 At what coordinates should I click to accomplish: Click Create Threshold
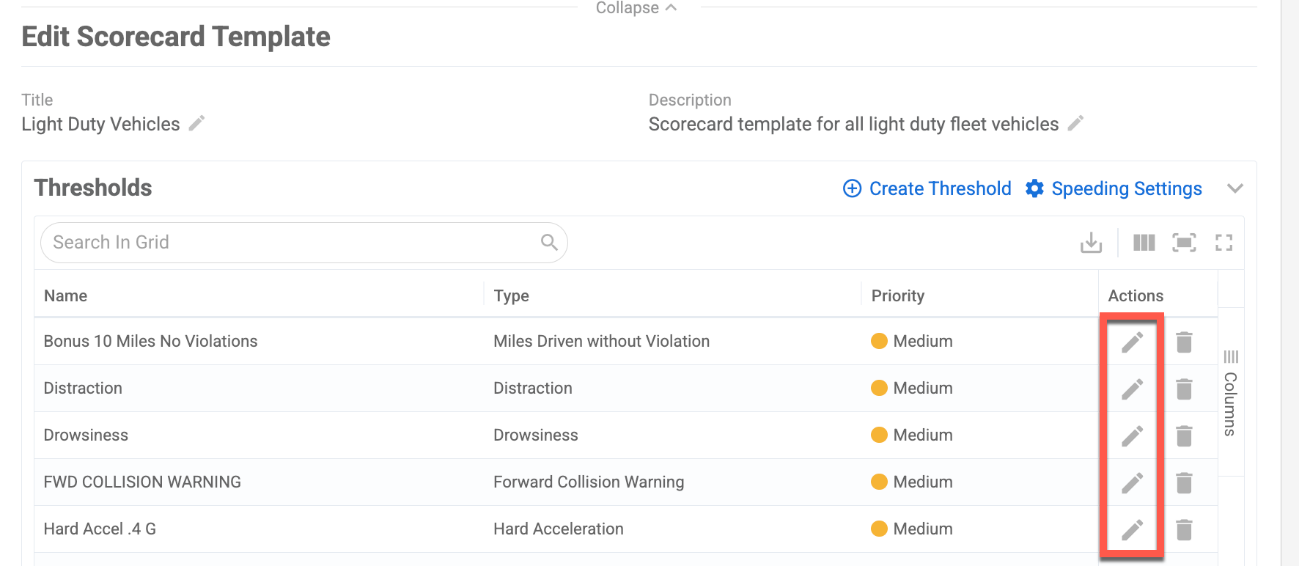tap(927, 189)
